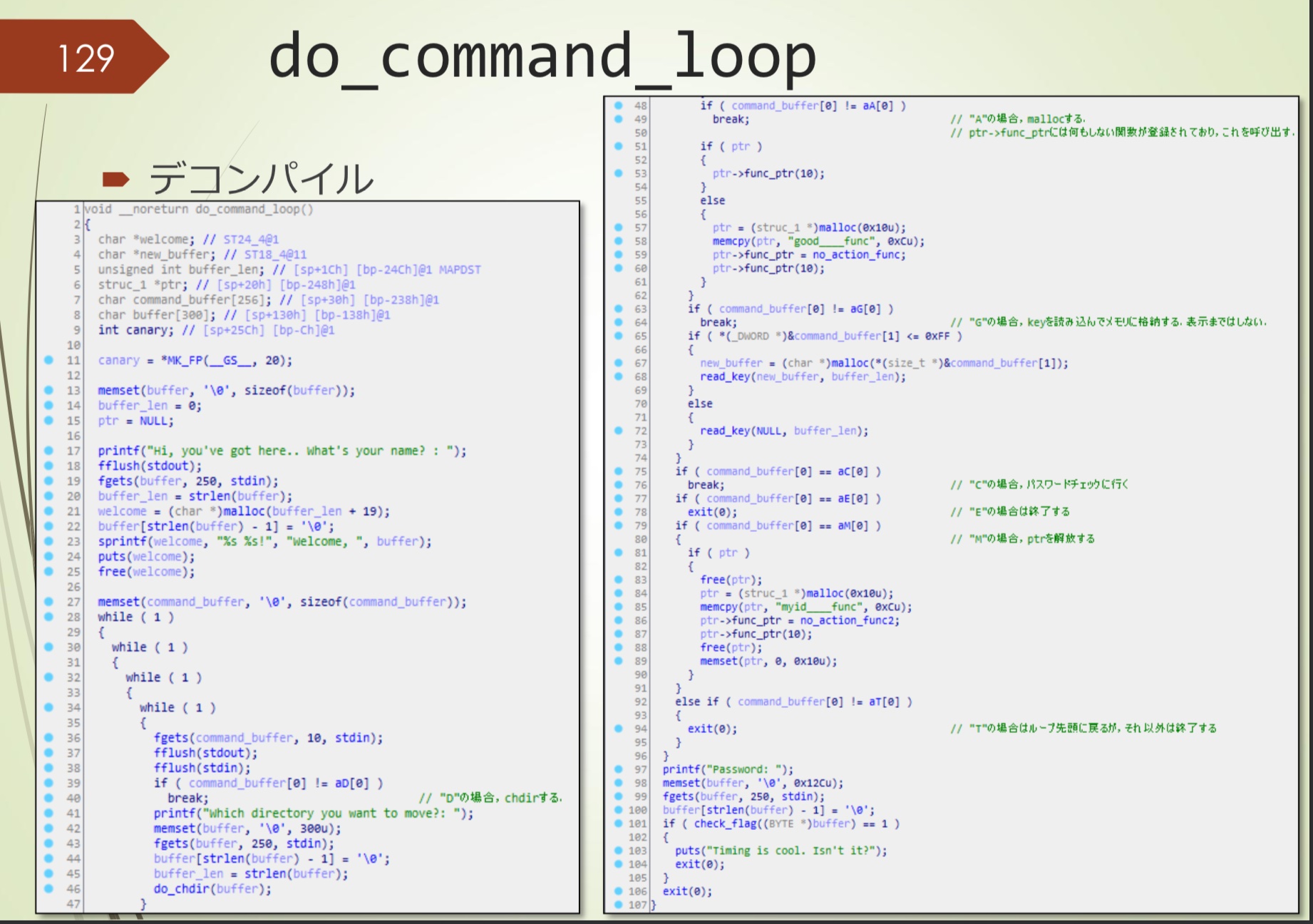The image size is (1313, 924).
Task: Click the function signature void __noreturn do_command_loop()
Action: tap(199, 209)
